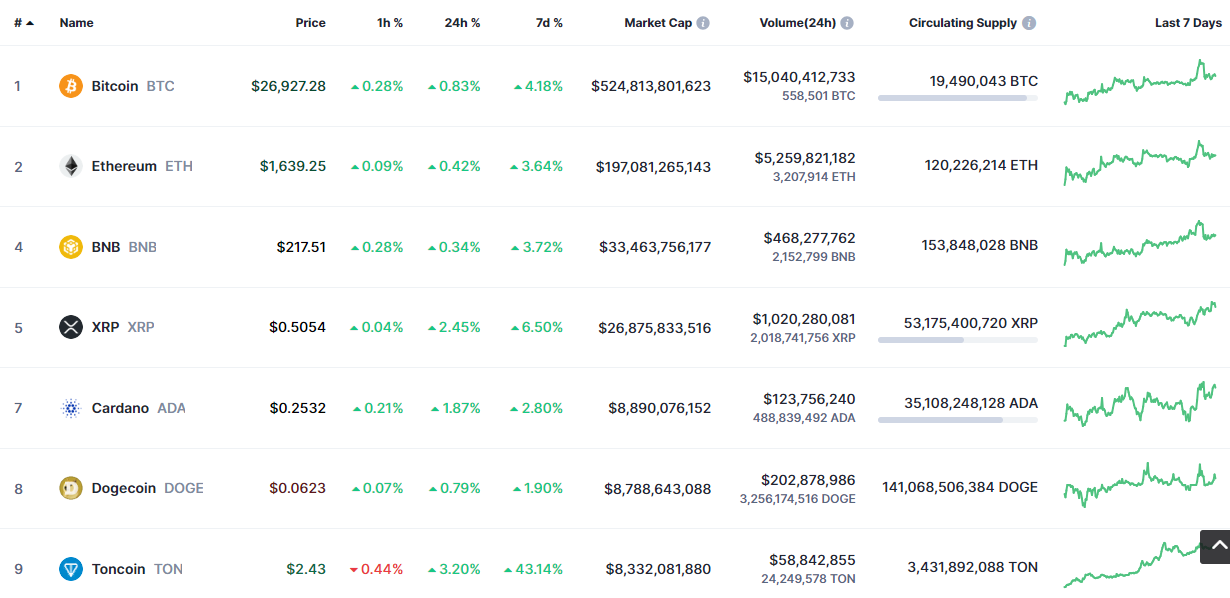Viewport: 1230px width, 598px height.
Task: Click Cardano price $0.2532
Action: point(297,408)
